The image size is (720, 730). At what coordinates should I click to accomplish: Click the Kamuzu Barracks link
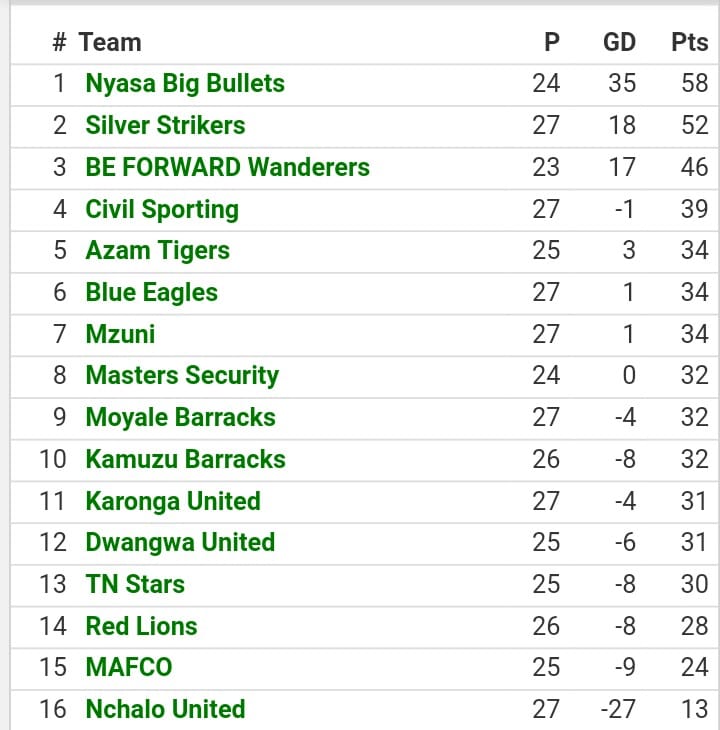(186, 459)
